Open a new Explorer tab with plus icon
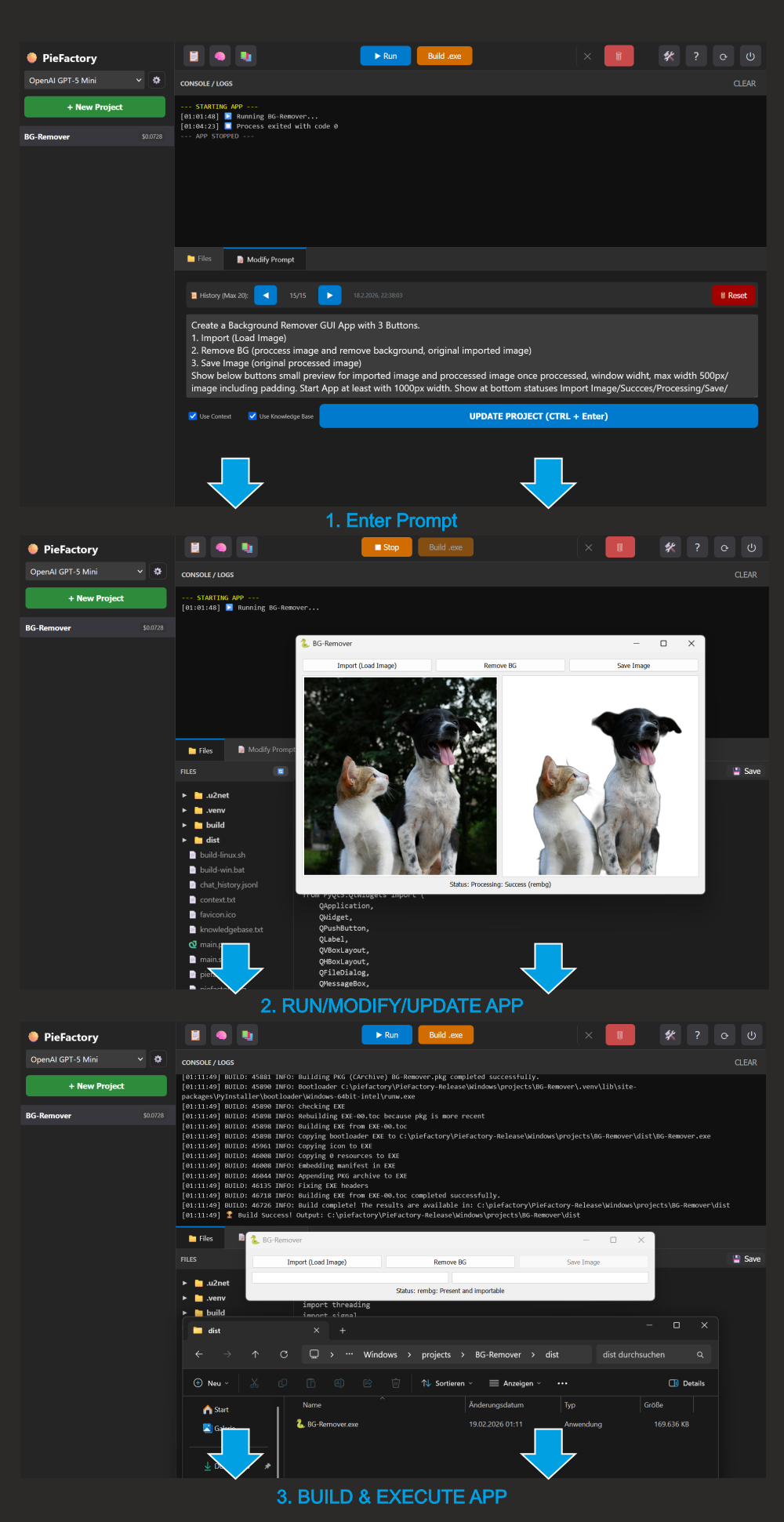The width and height of the screenshot is (784, 1522). 343,1330
